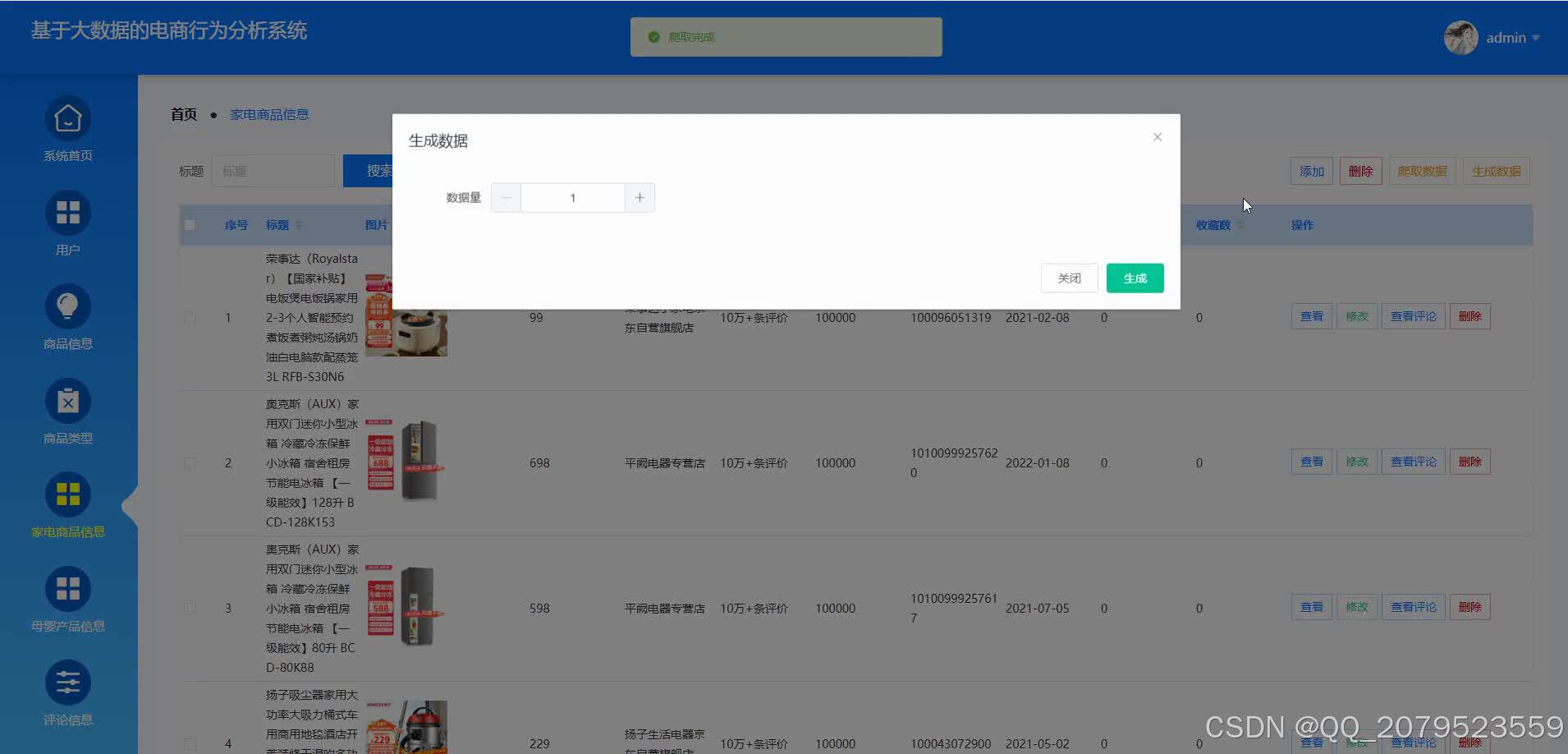Click the 爬取完成 success notification
Screen dimensions: 1568x754
pyautogui.click(x=786, y=37)
